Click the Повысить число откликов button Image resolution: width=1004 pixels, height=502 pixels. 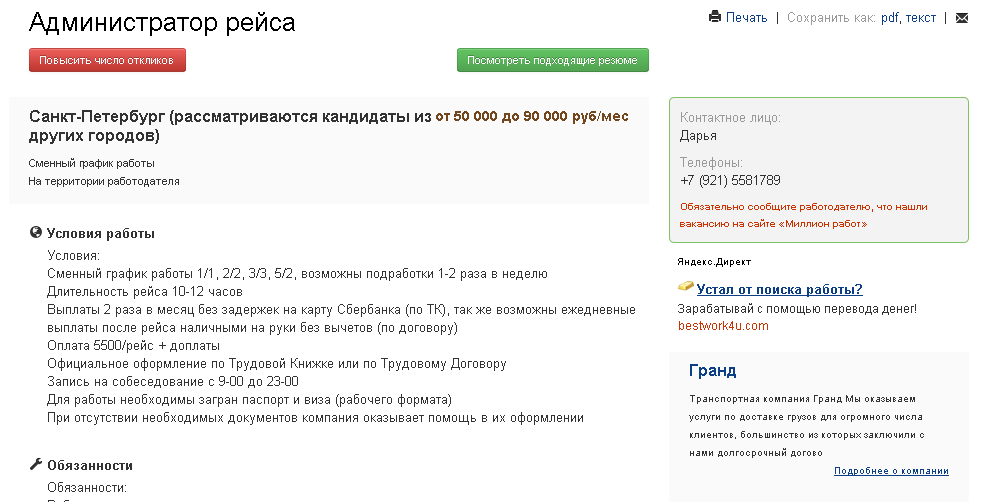(107, 60)
